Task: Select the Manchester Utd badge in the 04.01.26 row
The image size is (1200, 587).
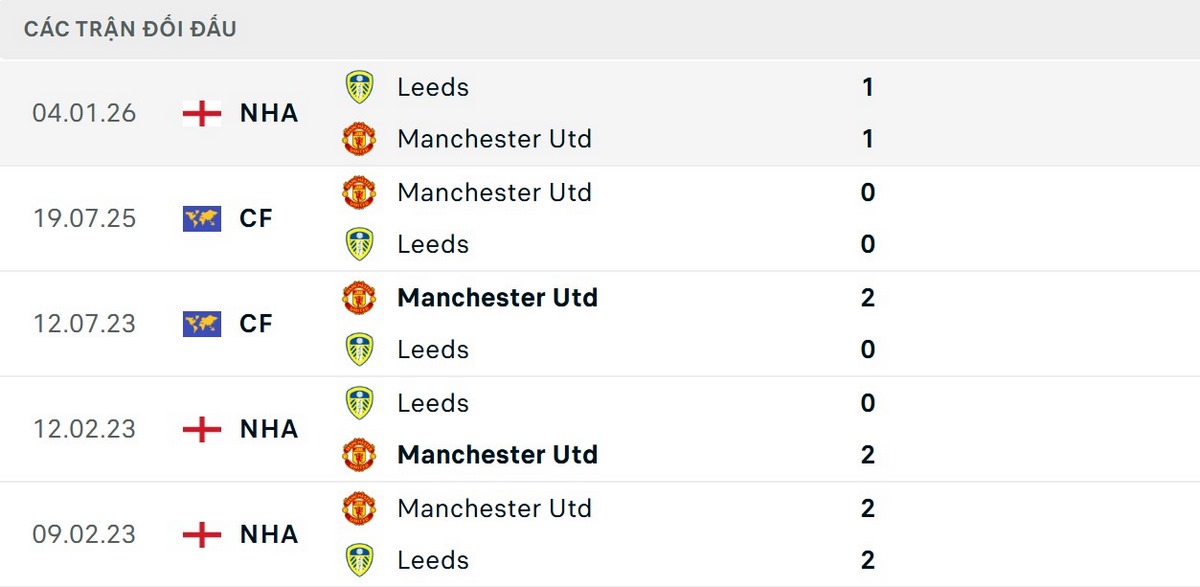Action: pyautogui.click(x=358, y=139)
